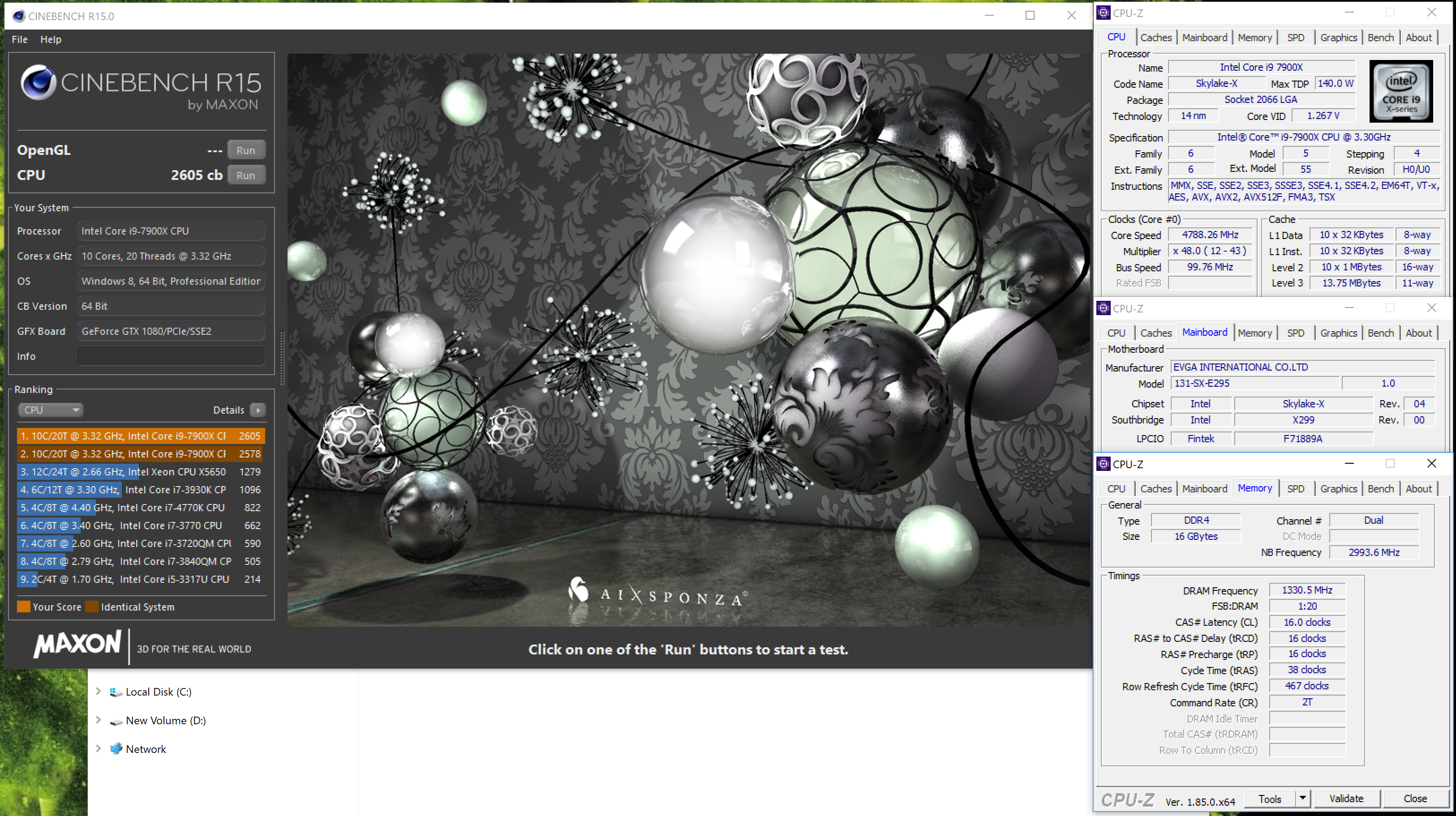Select ranking entry with score 2578
The width and height of the screenshot is (1456, 816).
click(x=141, y=454)
